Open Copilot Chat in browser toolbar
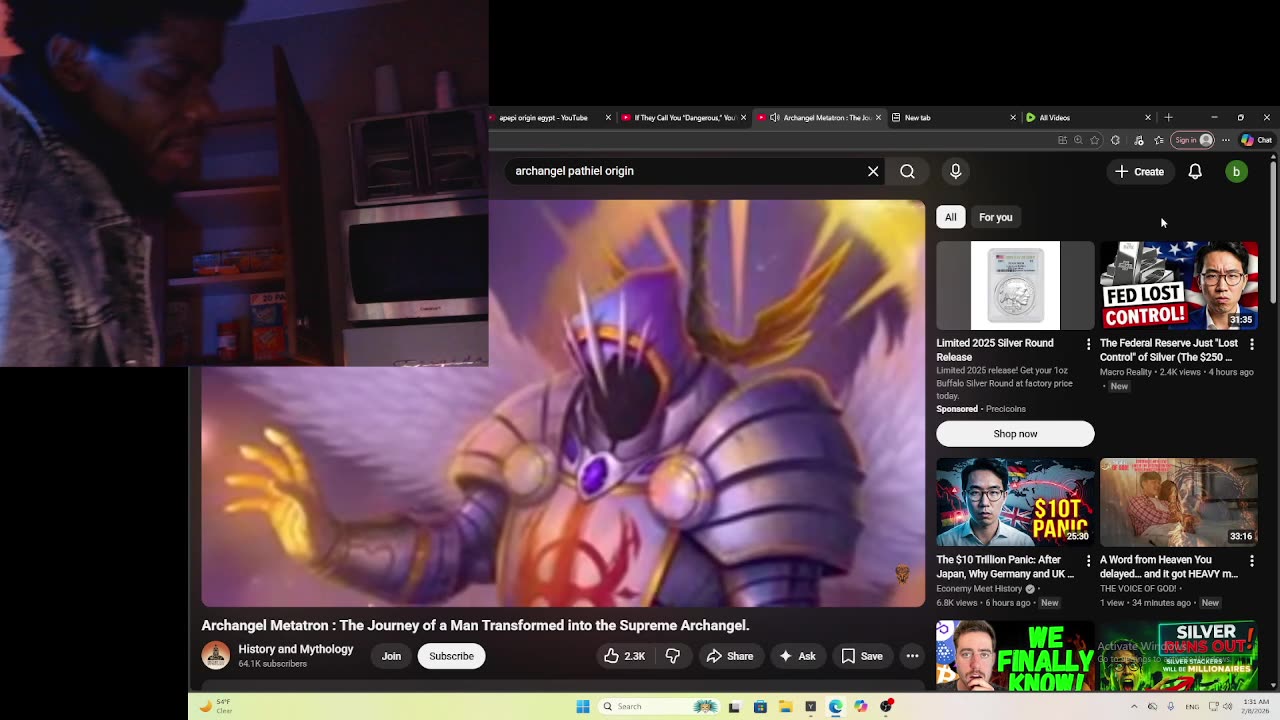This screenshot has height=720, width=1280. pyautogui.click(x=1256, y=140)
